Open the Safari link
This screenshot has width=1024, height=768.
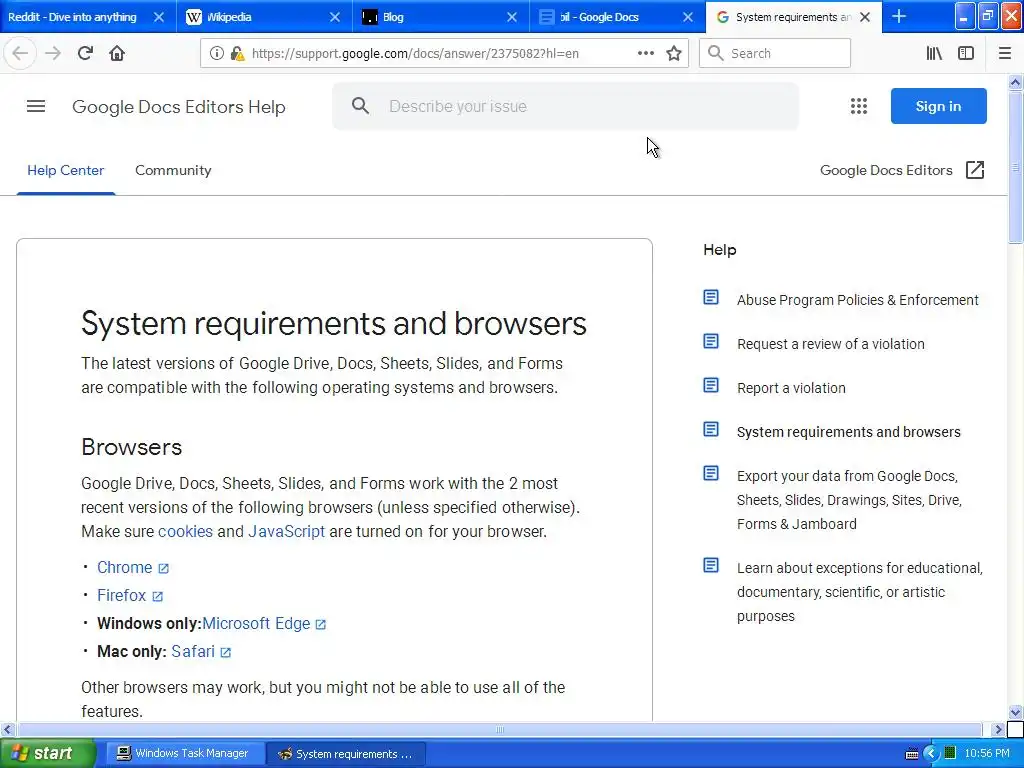pyautogui.click(x=193, y=652)
